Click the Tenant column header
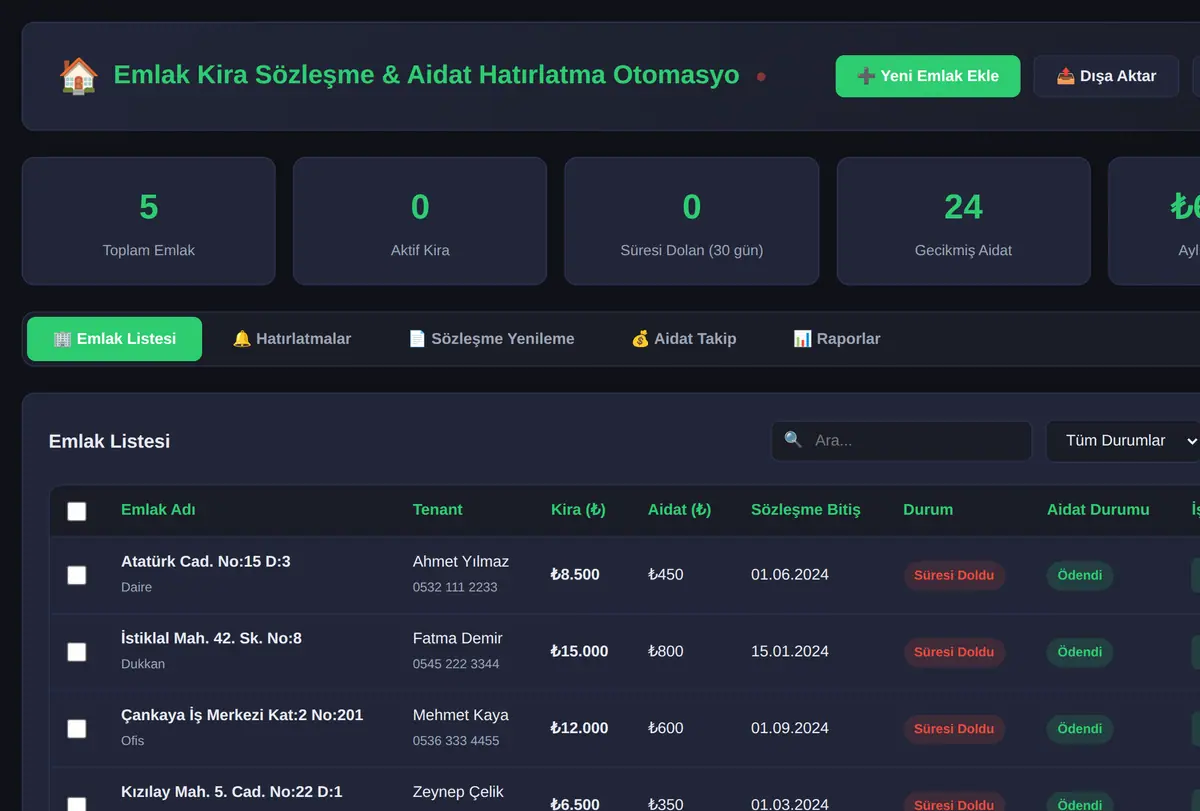 click(438, 510)
